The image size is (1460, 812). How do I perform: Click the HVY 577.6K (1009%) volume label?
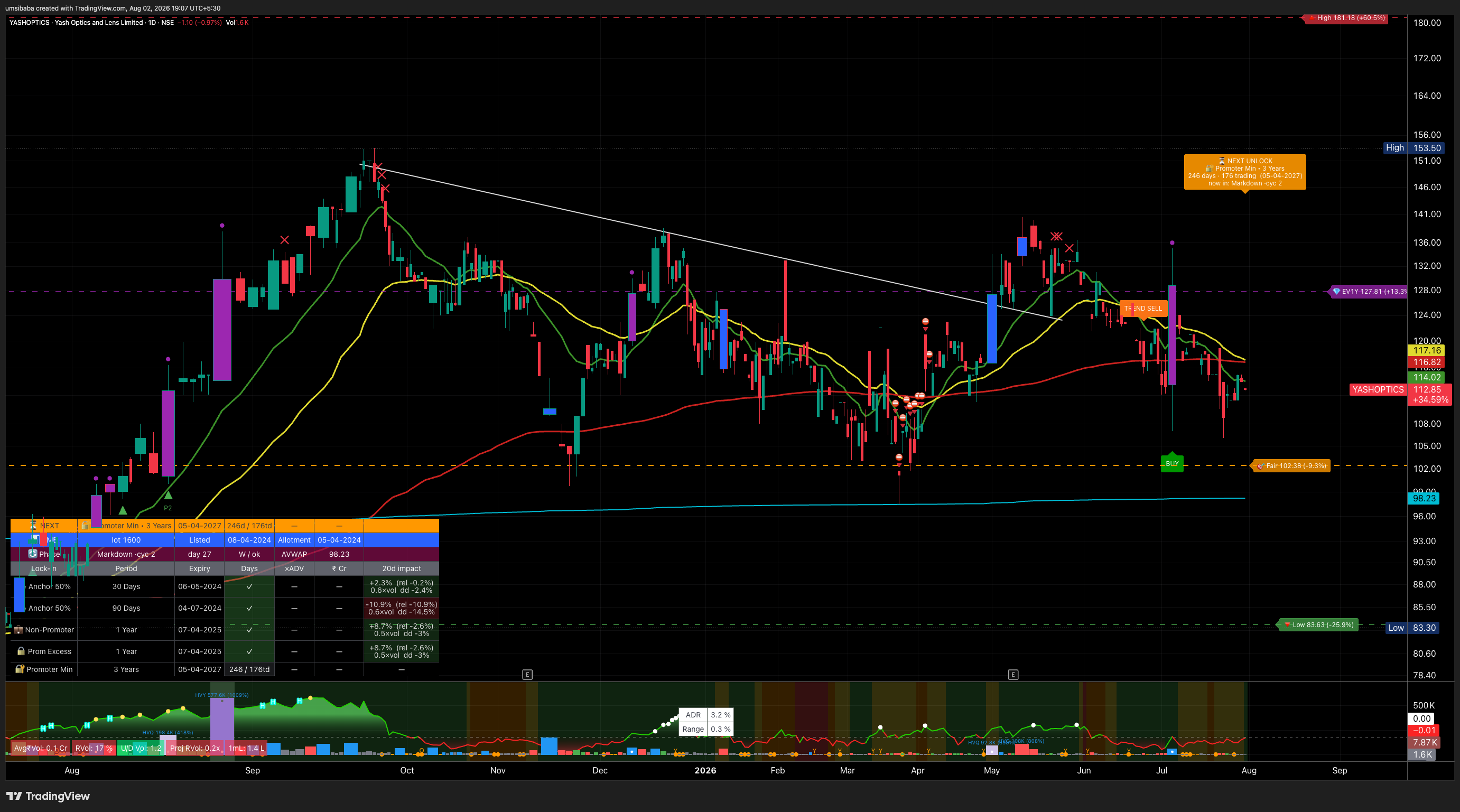click(x=221, y=695)
